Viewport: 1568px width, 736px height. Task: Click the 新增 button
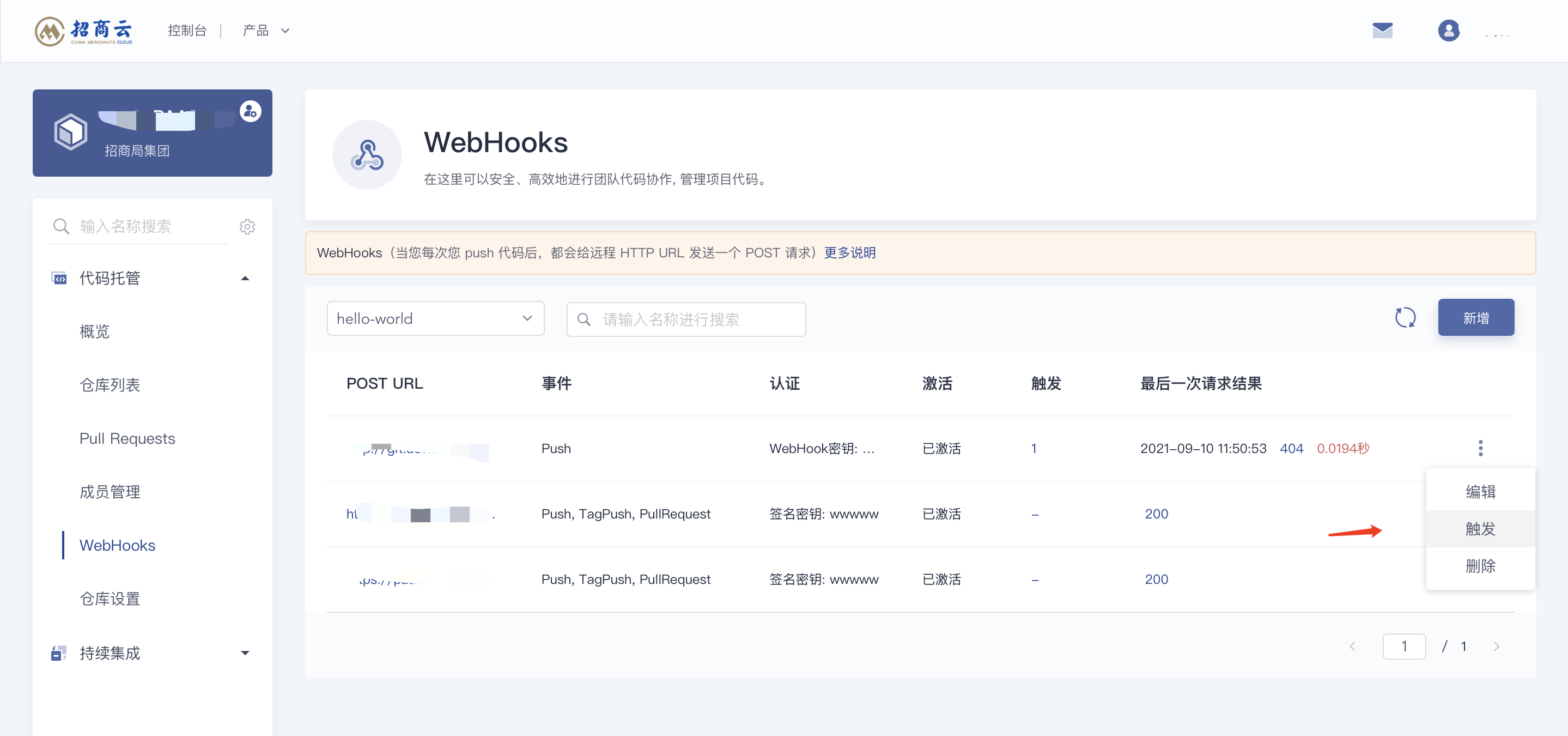(1475, 317)
